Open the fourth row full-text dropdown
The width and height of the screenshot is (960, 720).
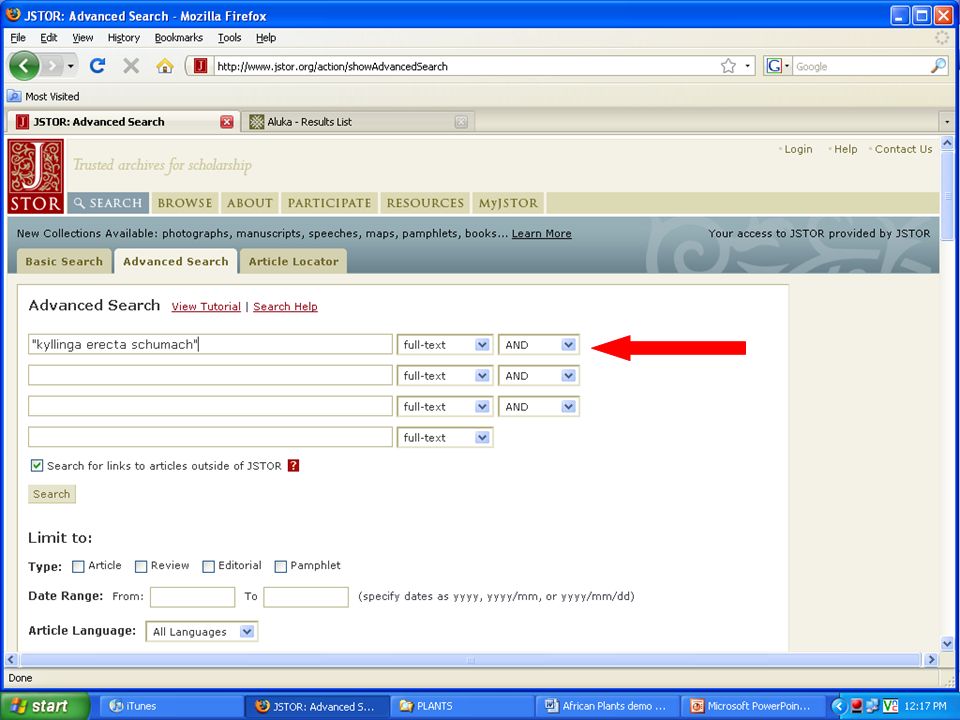[x=445, y=438]
